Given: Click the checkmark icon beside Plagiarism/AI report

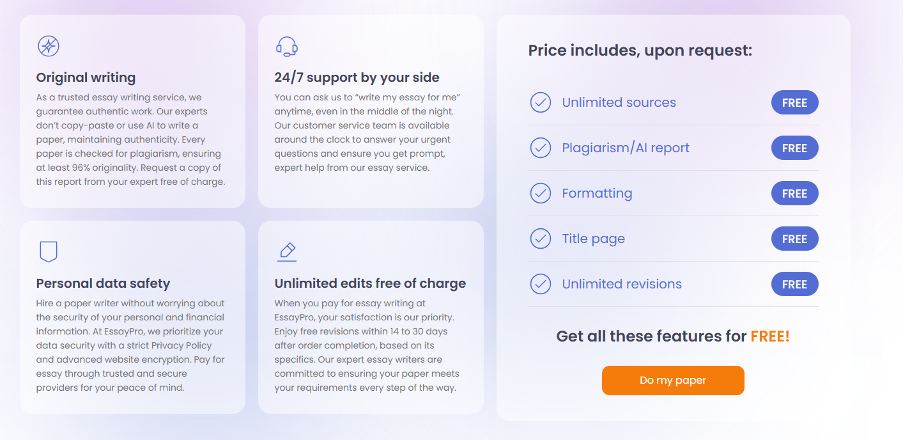Looking at the screenshot, I should click(x=540, y=148).
